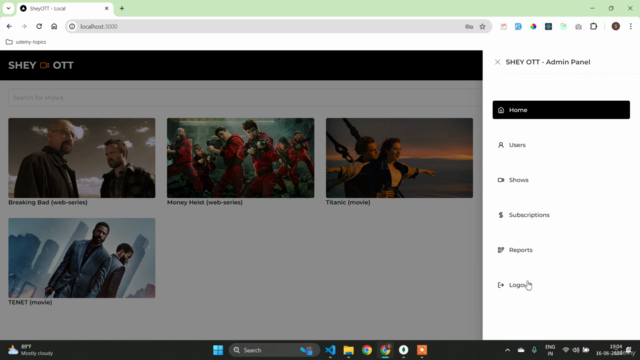
Task: Open password key icon in address bar
Action: coord(469,27)
